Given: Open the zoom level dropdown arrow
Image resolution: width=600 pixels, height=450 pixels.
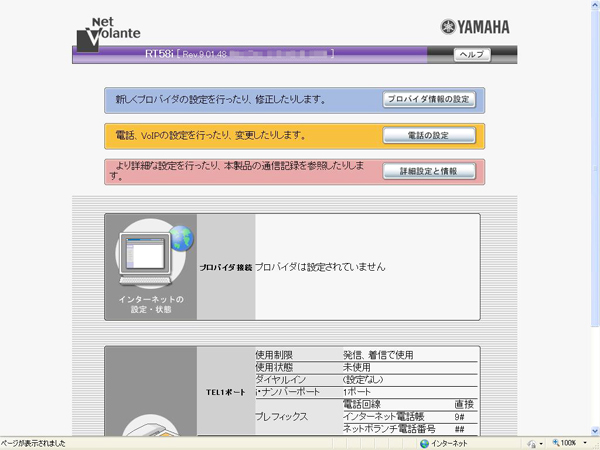Looking at the screenshot, I should (585, 443).
